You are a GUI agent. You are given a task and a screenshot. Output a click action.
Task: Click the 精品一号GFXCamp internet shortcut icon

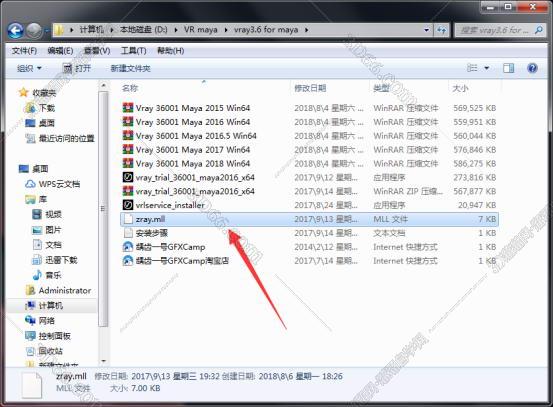tap(127, 247)
